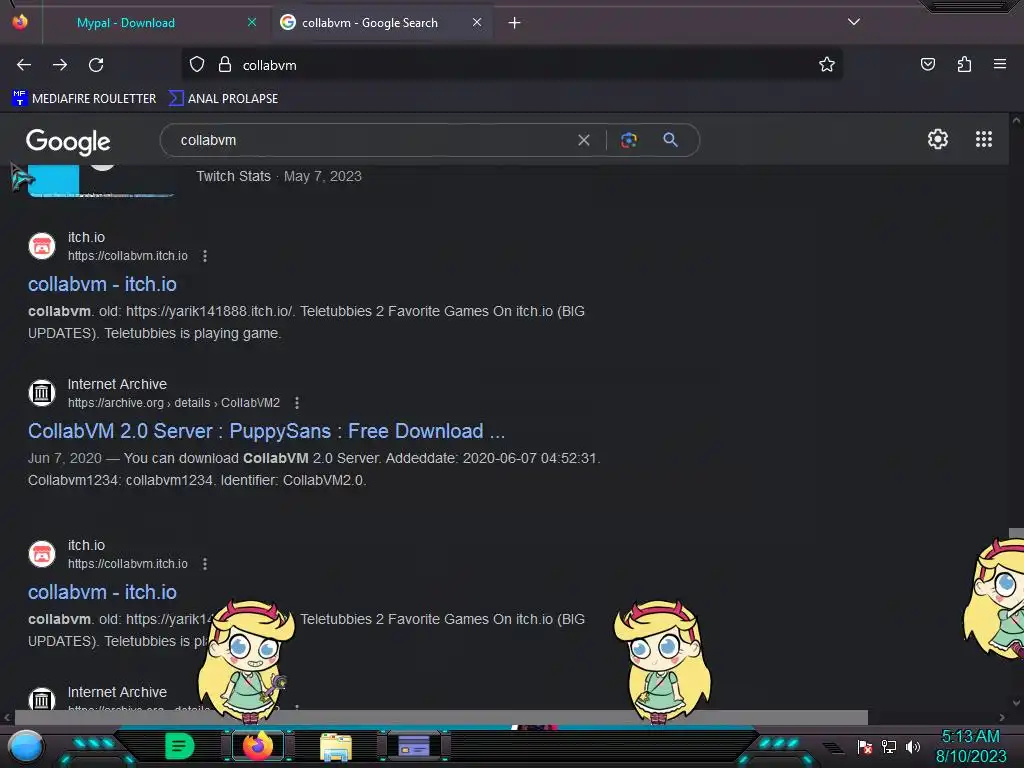Open Google quick settings gear

tap(937, 139)
